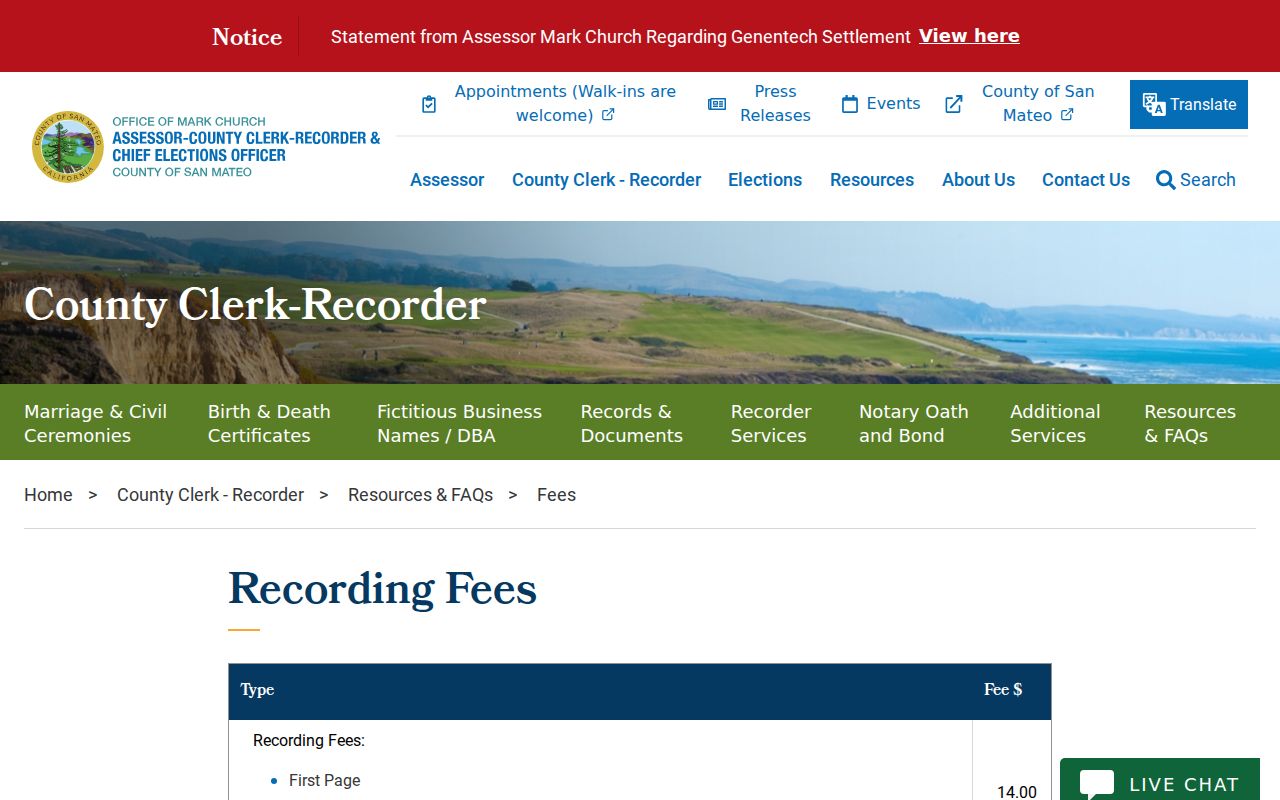Go to Home in the breadcrumb
This screenshot has width=1280, height=800.
tap(48, 495)
